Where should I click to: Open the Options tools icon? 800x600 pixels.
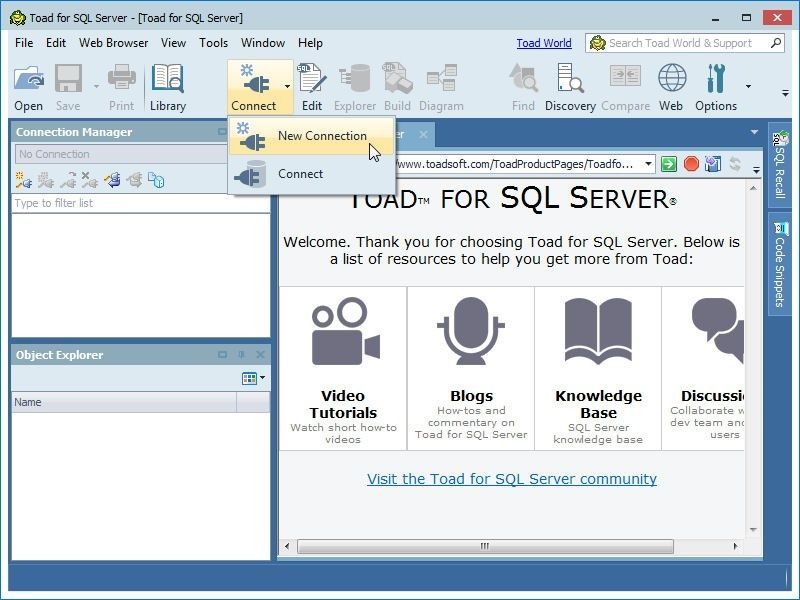[x=716, y=78]
